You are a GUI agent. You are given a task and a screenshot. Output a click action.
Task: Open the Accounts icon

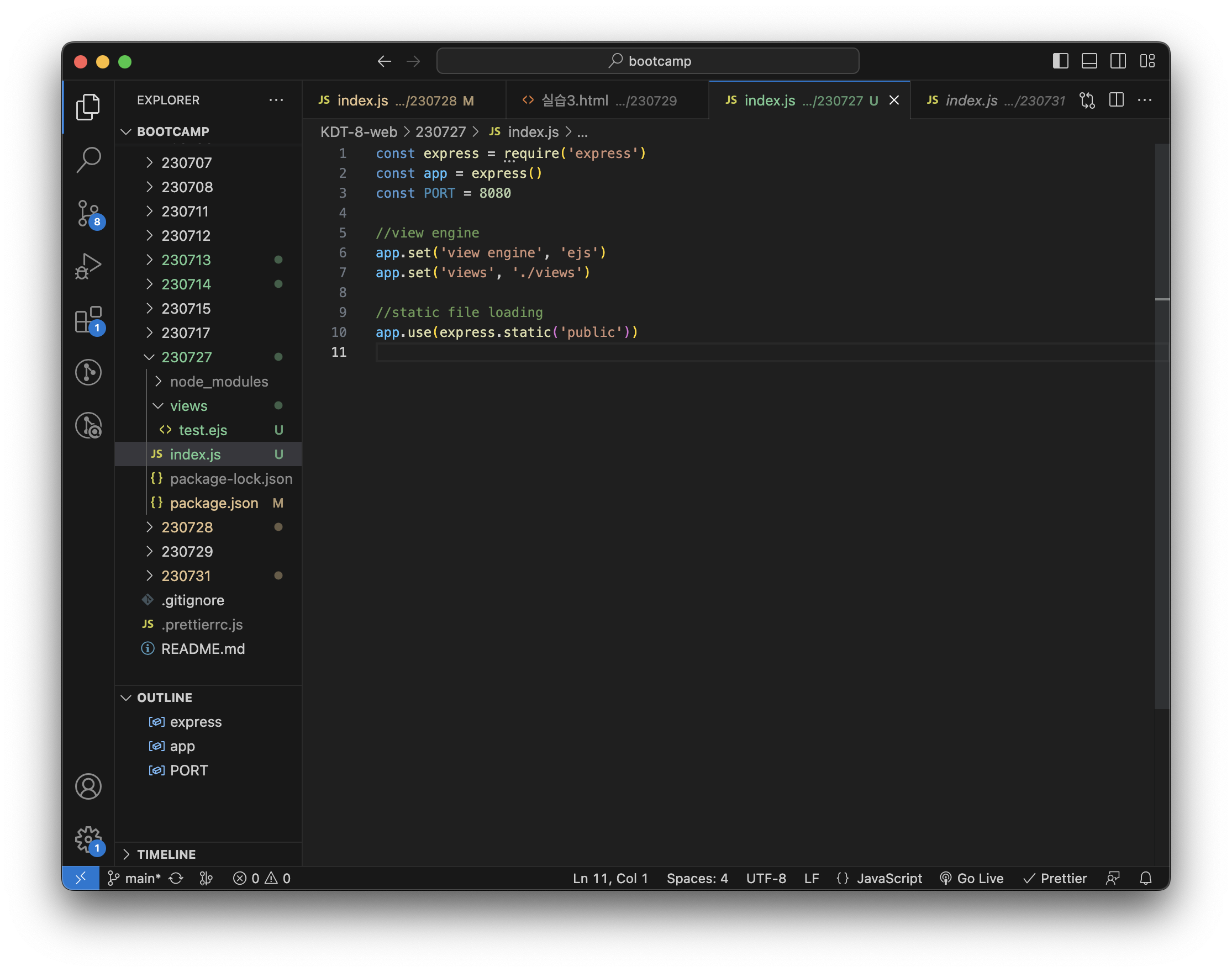(88, 786)
